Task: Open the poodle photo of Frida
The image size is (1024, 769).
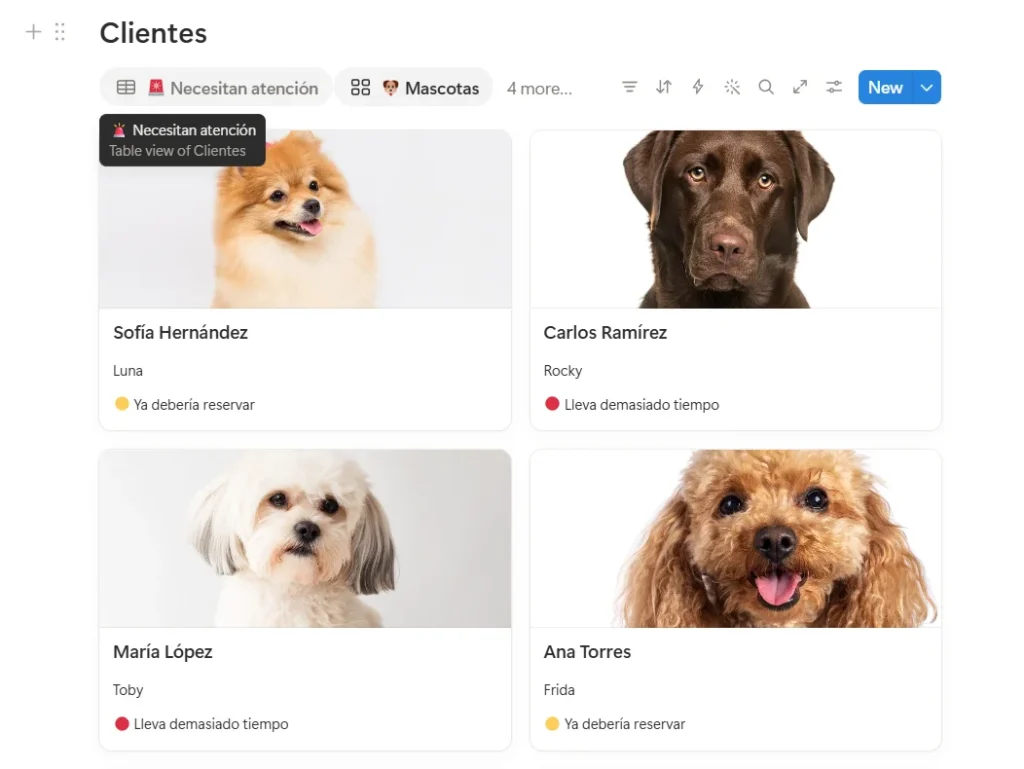Action: pyautogui.click(x=735, y=539)
